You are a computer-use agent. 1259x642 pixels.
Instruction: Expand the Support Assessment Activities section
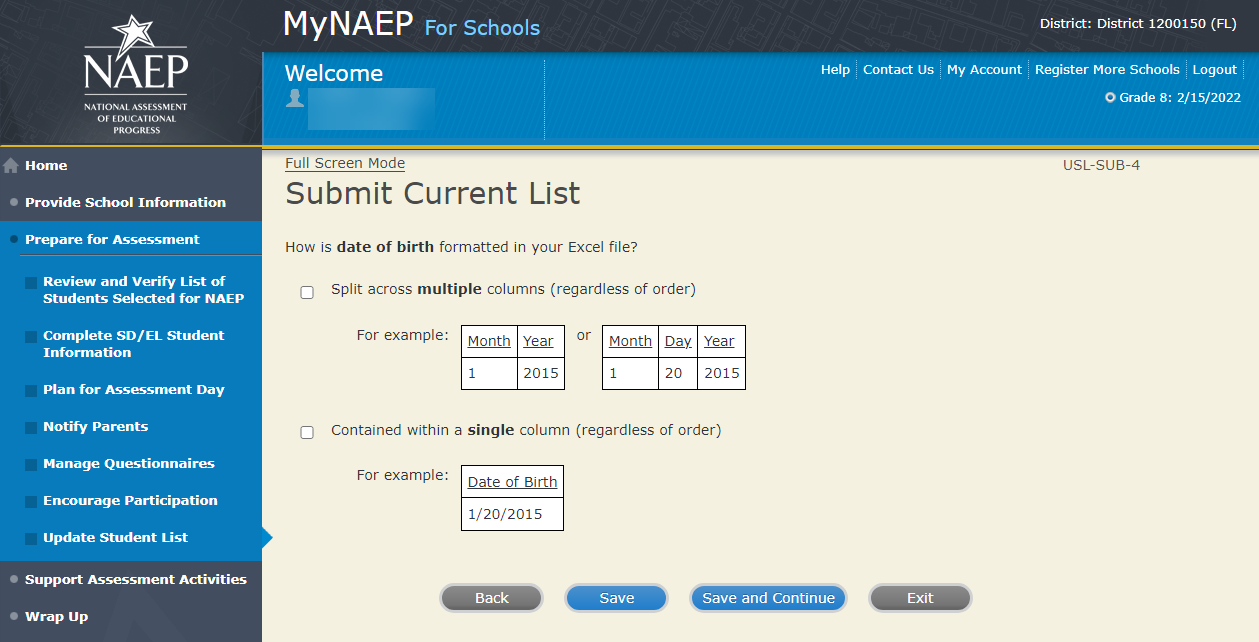[135, 580]
